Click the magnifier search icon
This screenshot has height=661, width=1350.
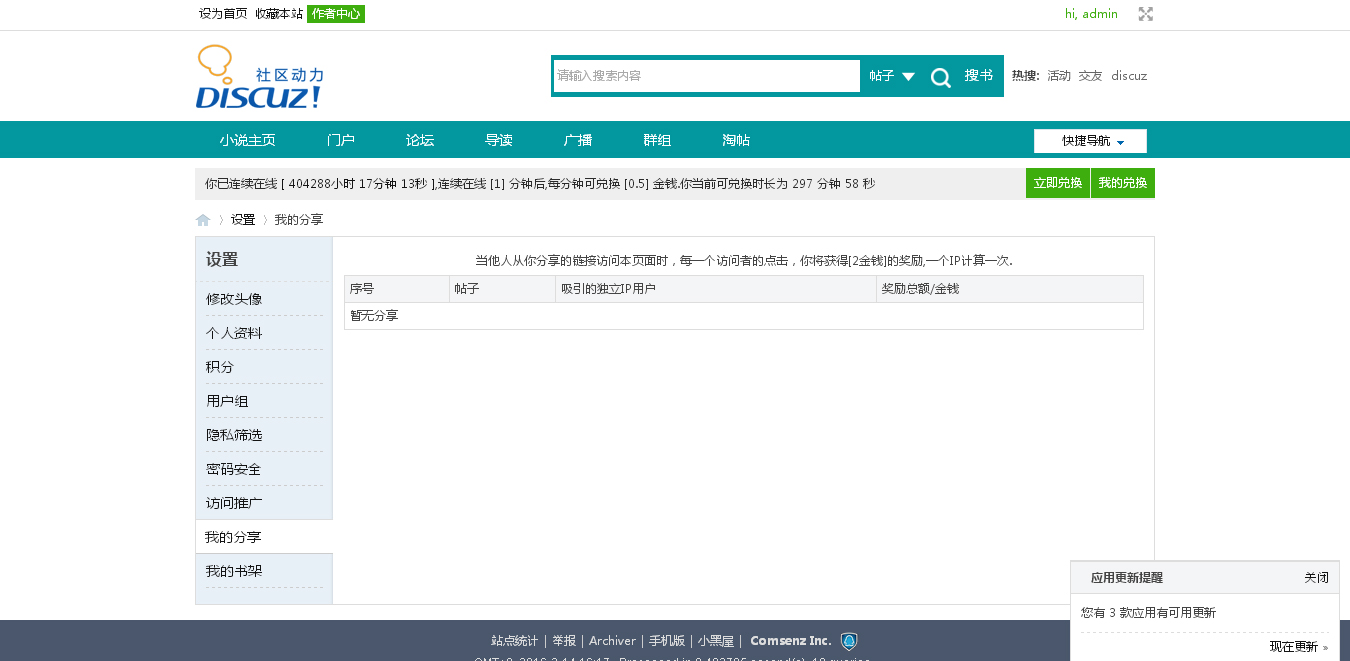coord(940,77)
